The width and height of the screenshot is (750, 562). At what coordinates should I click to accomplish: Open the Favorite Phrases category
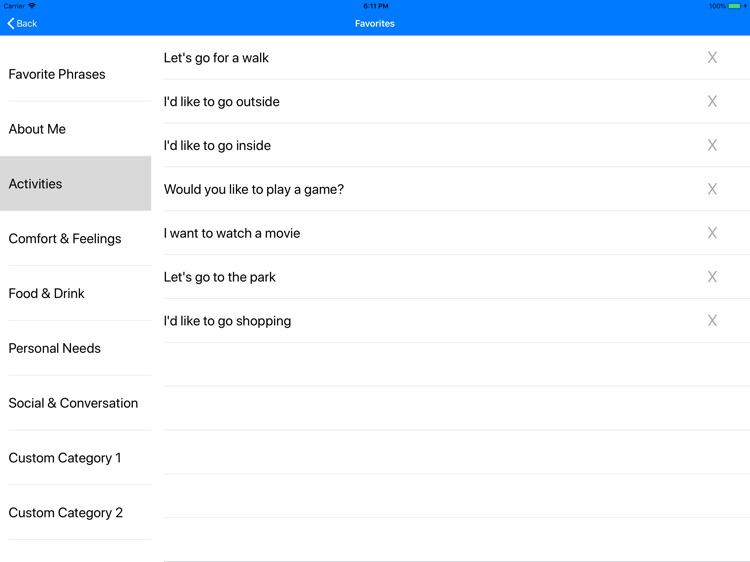(x=76, y=74)
